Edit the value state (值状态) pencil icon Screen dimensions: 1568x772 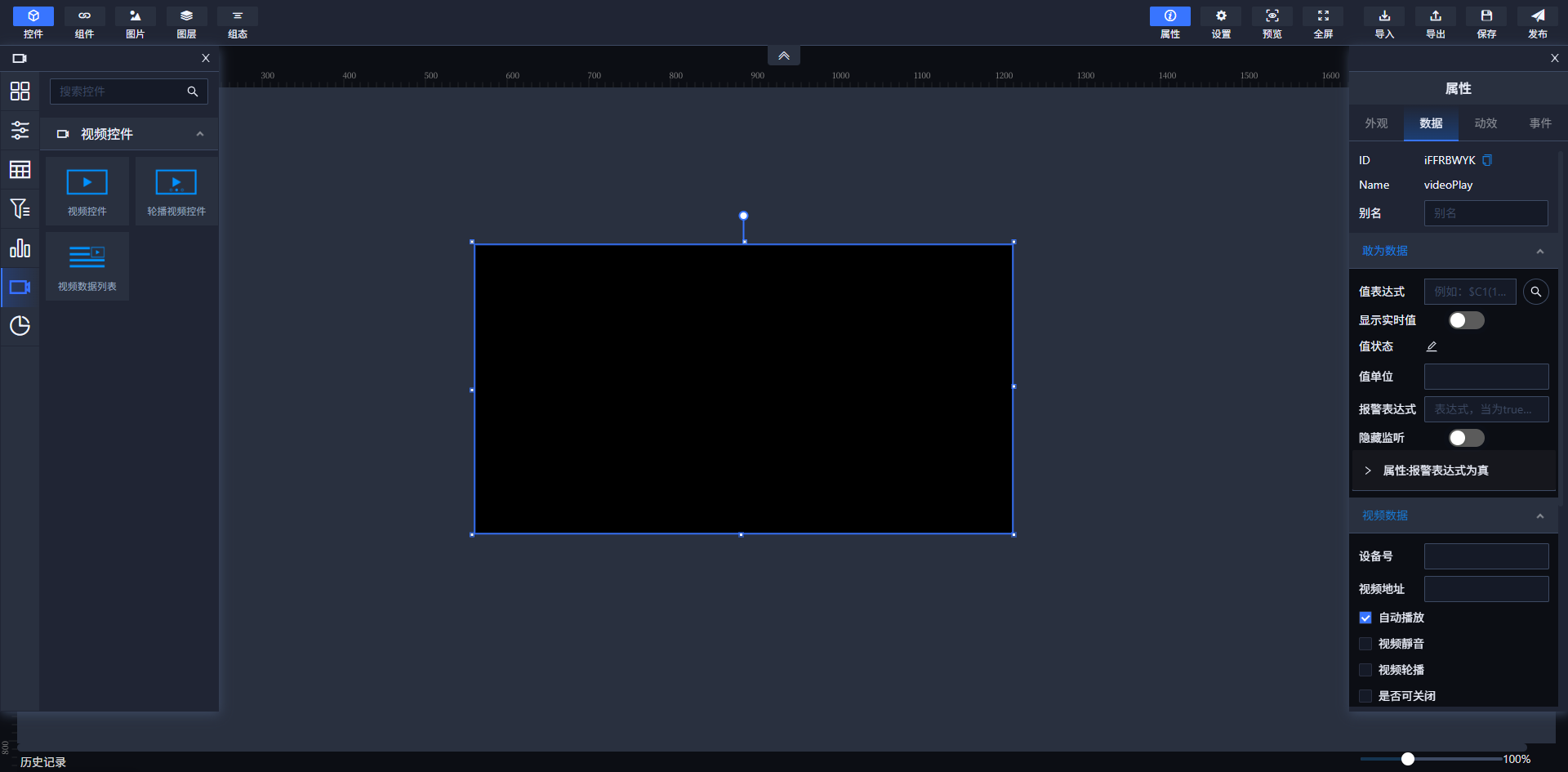point(1432,346)
